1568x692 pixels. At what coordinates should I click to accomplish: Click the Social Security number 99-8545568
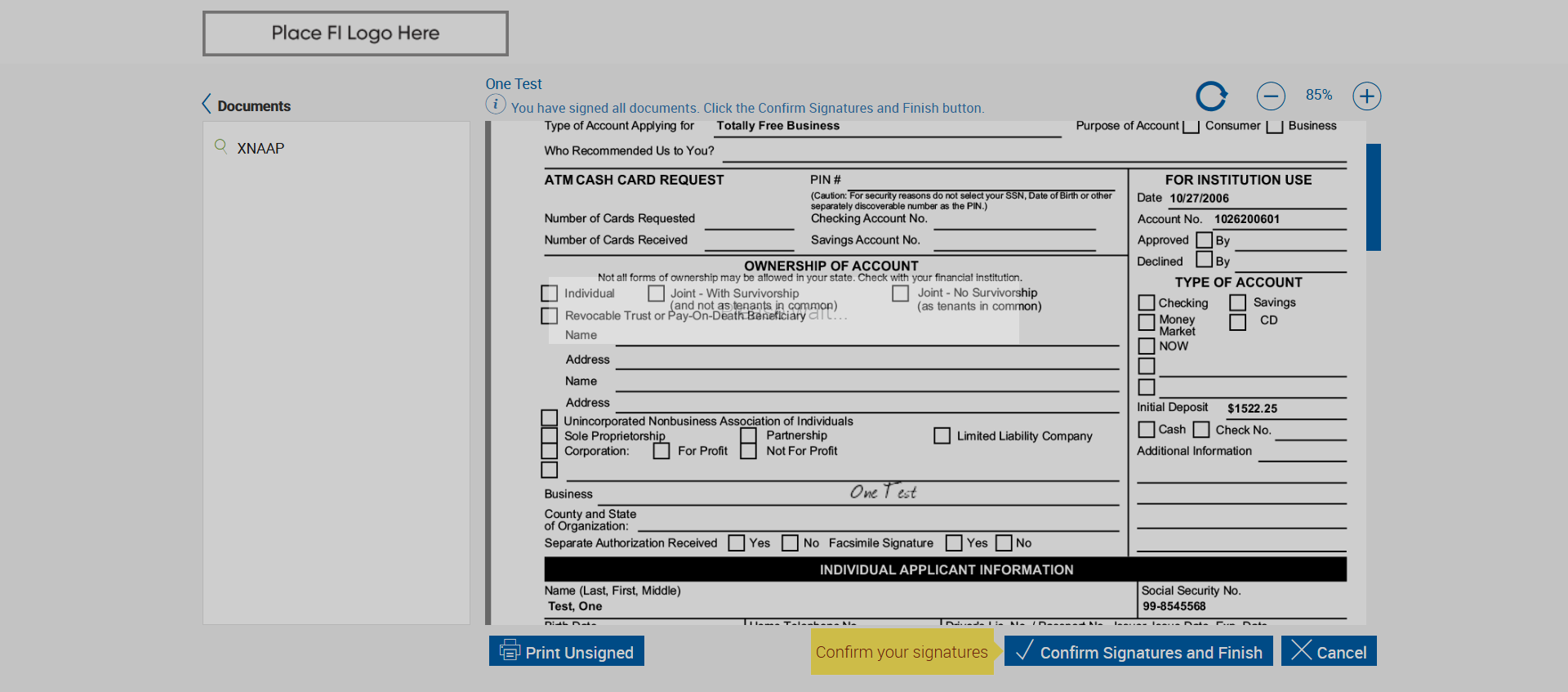[x=1174, y=606]
